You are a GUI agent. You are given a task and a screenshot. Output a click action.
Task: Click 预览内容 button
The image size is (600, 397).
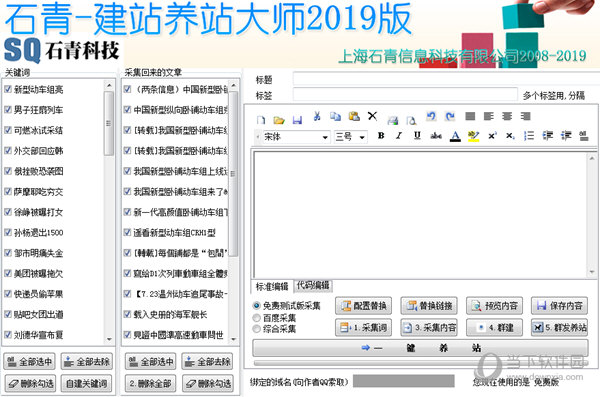pyautogui.click(x=494, y=306)
